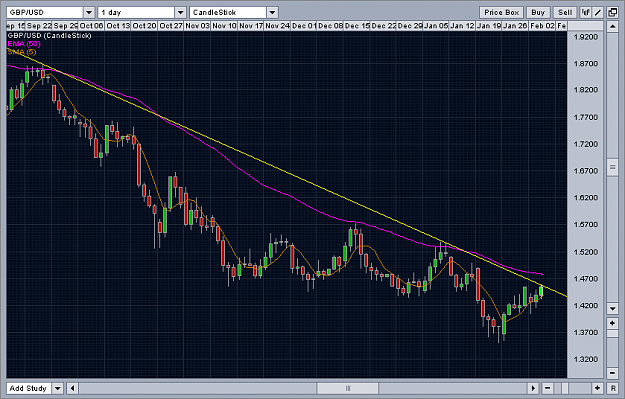Zoom out the time axis with minus
Screen dimensions: 625x399
pos(548,388)
